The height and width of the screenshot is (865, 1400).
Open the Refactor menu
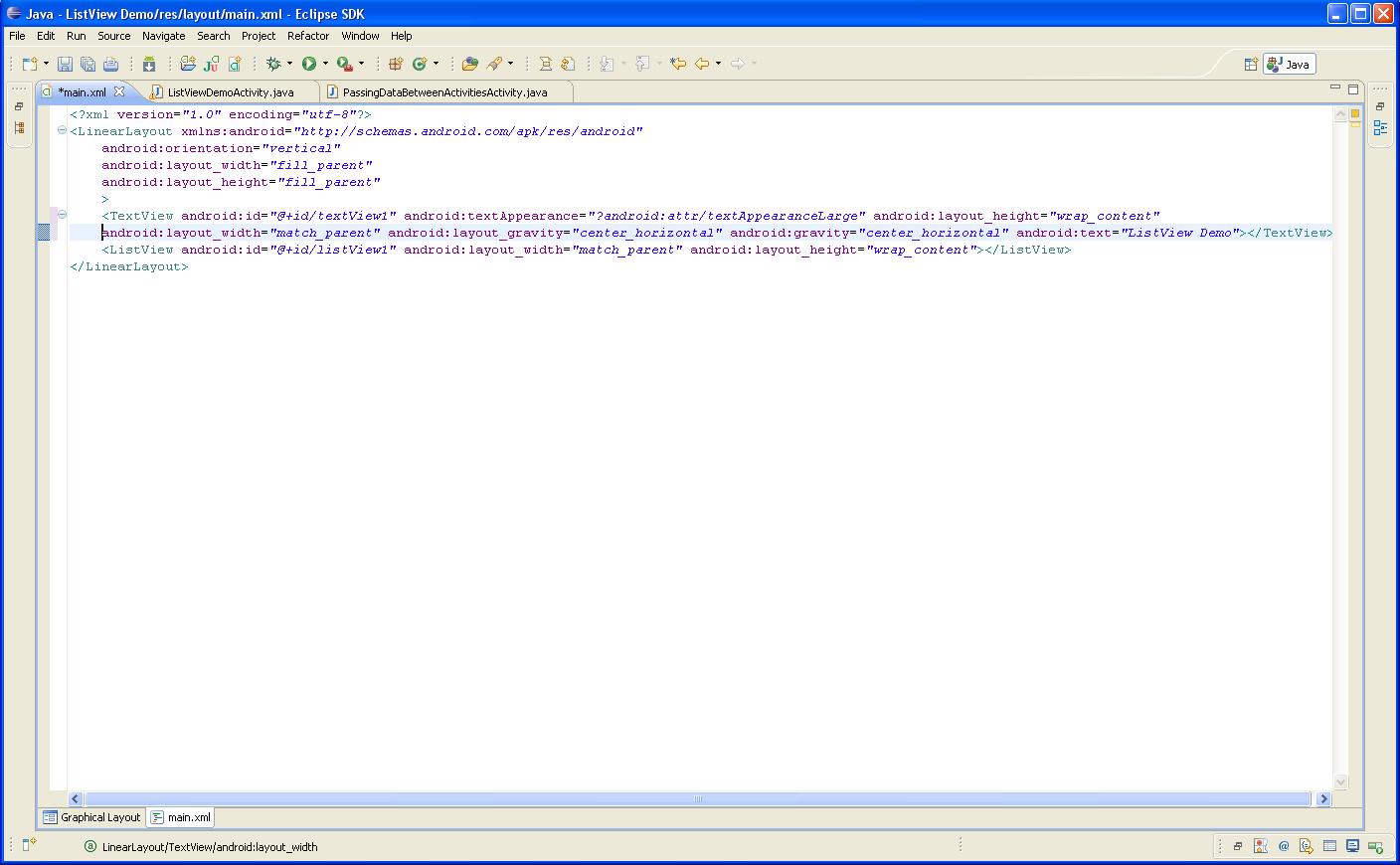308,36
